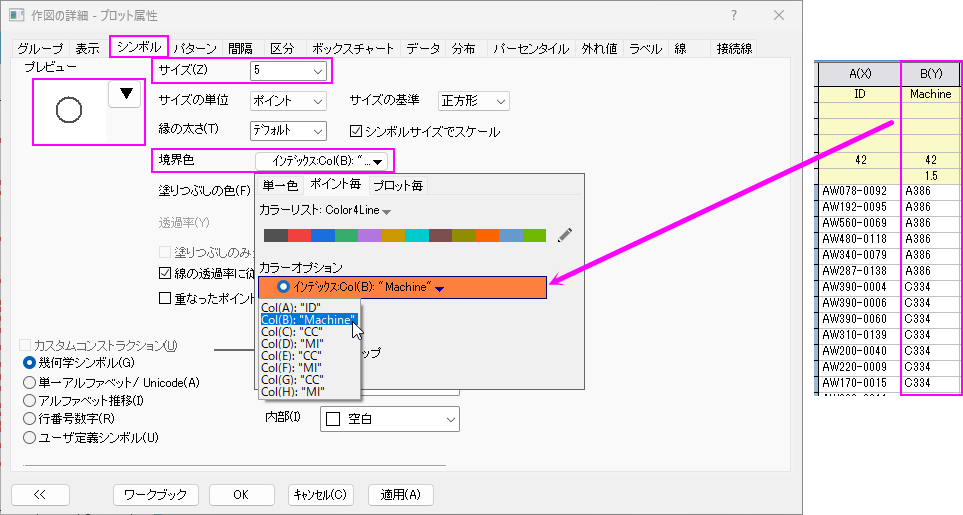Image resolution: width=963 pixels, height=515 pixels.
Task: Pick the blue swatch in color list
Action: pos(322,235)
